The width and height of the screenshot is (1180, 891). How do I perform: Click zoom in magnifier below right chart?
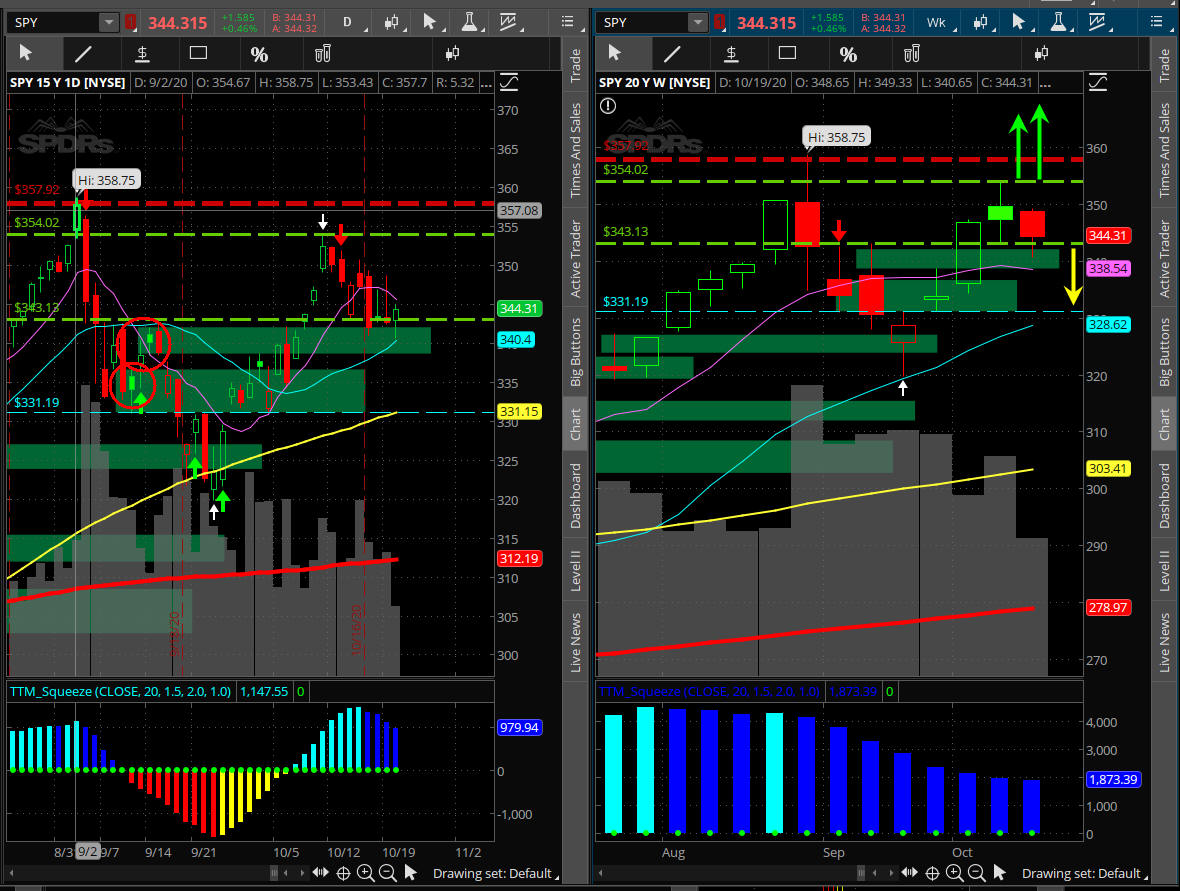954,873
